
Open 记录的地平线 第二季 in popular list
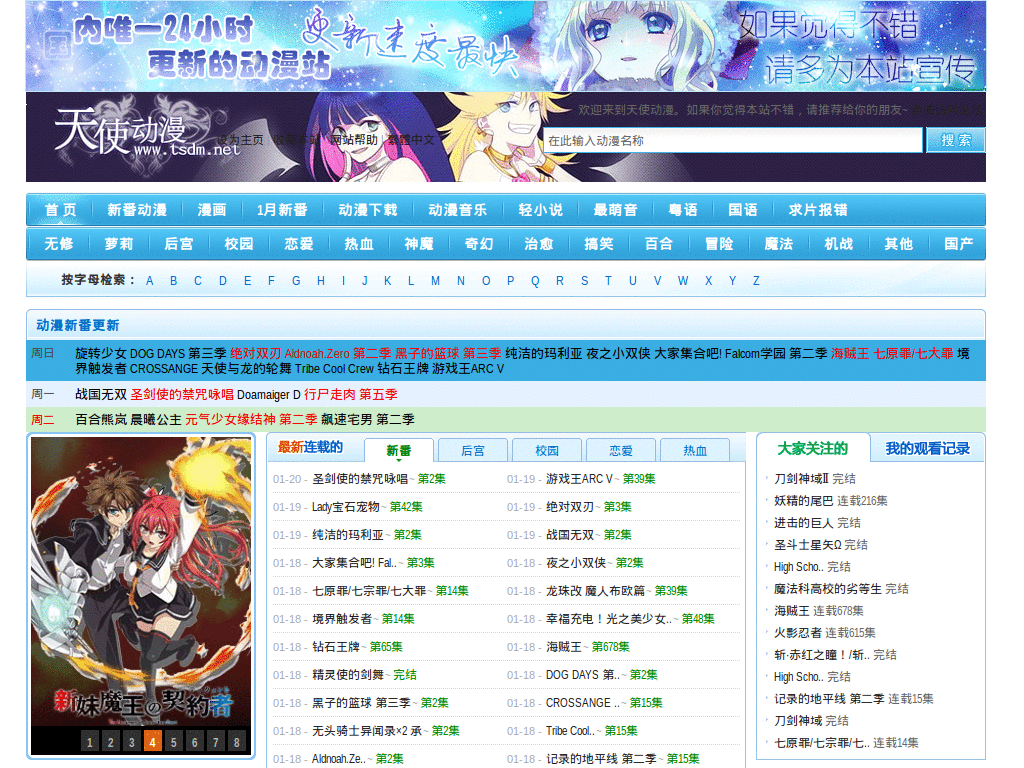click(x=829, y=699)
